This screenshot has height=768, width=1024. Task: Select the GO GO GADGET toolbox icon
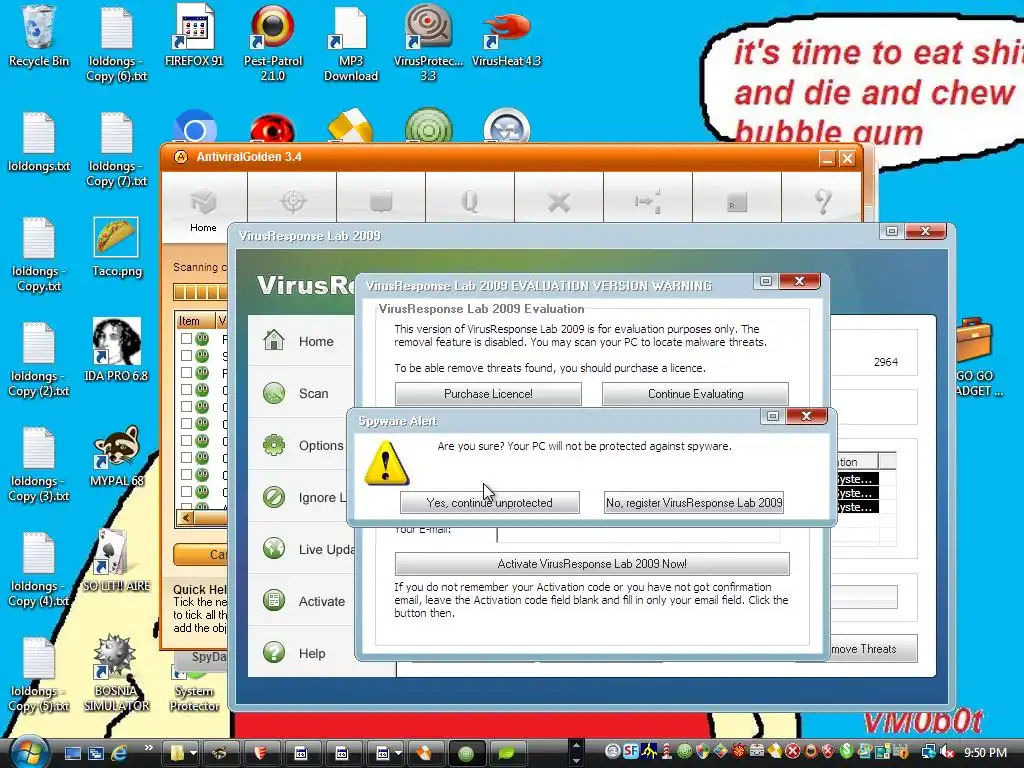(x=976, y=358)
